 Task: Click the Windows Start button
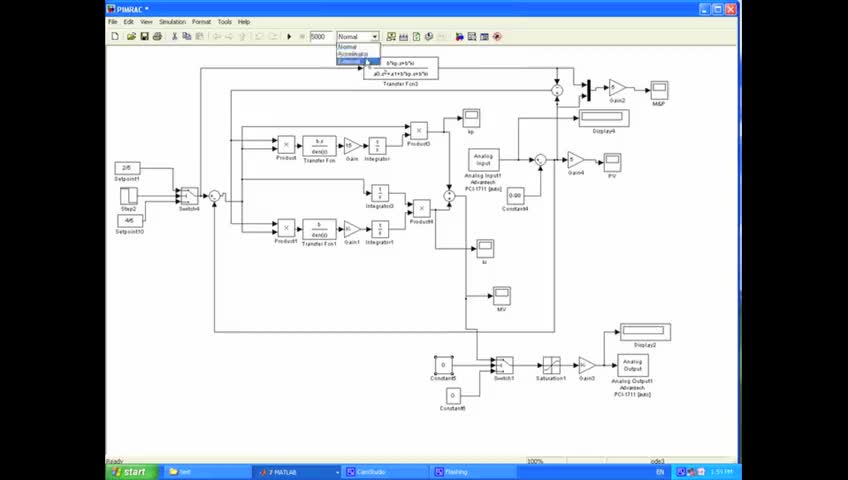click(131, 472)
